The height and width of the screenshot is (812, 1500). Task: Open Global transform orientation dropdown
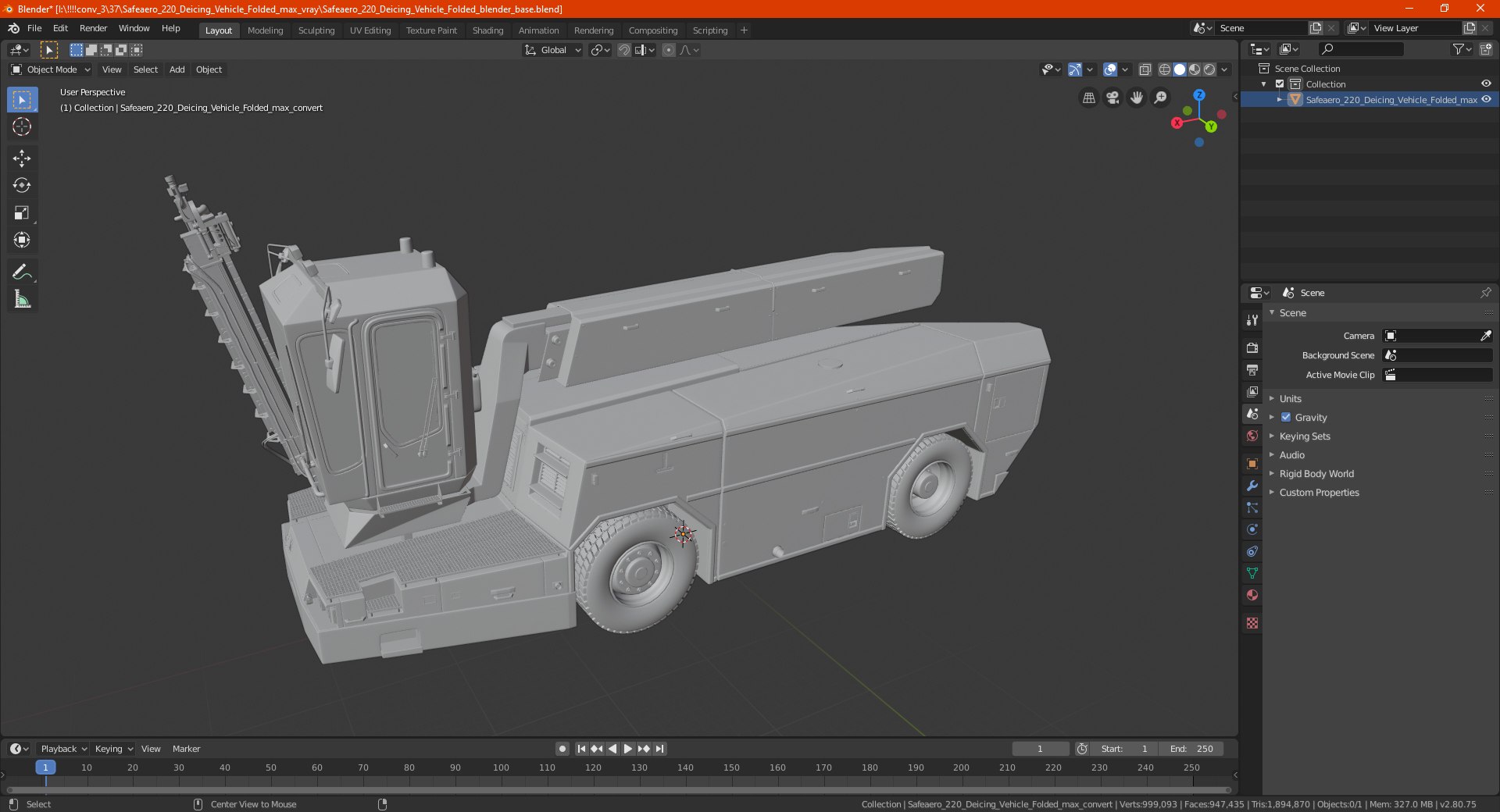pyautogui.click(x=553, y=50)
